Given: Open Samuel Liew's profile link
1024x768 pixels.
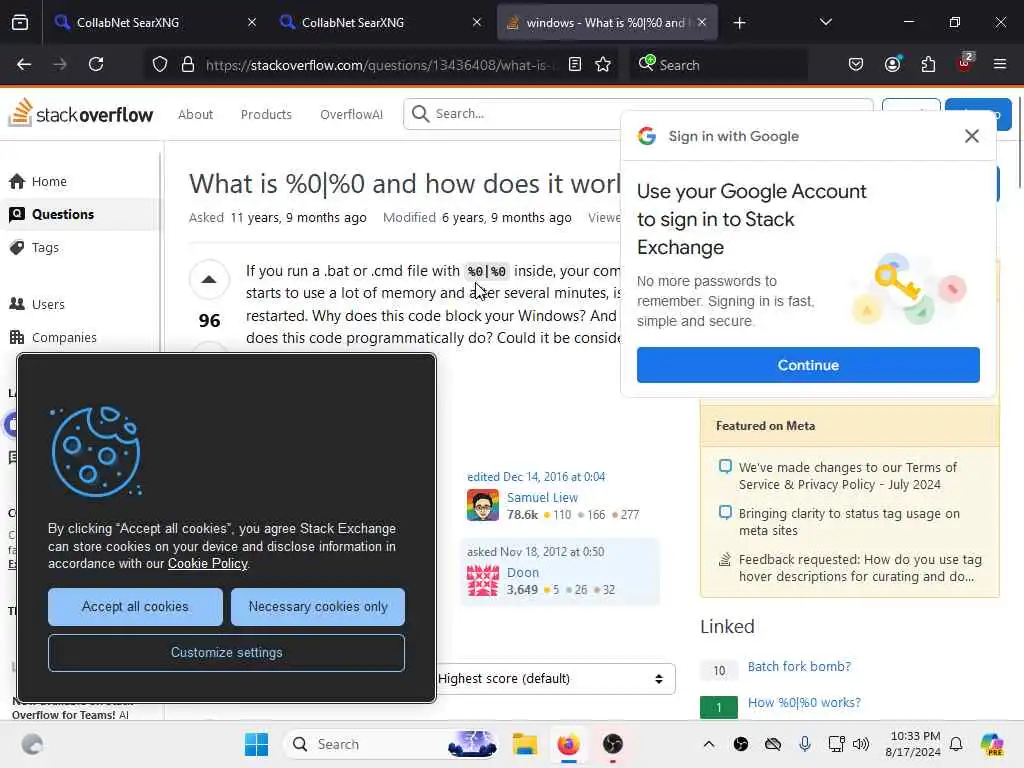Looking at the screenshot, I should point(542,498).
